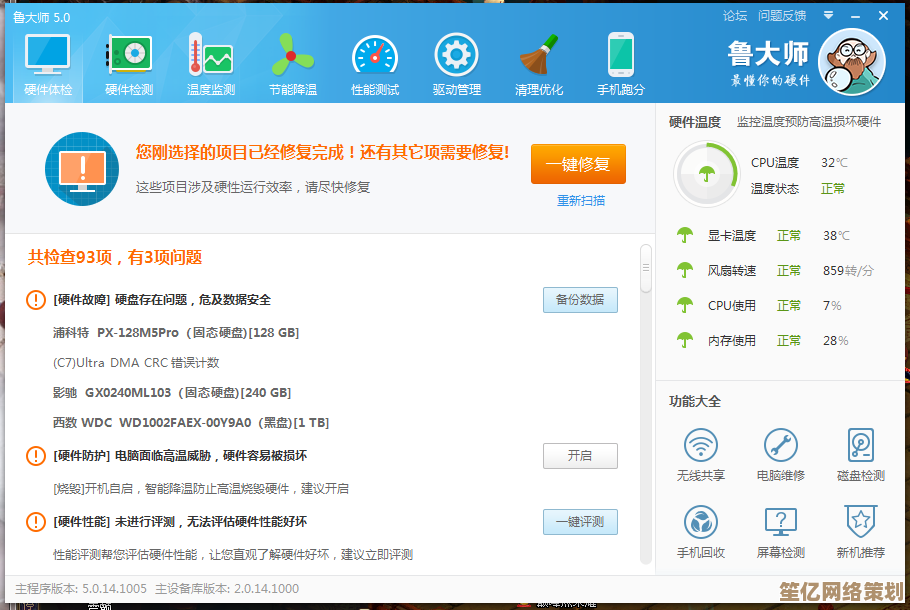Click the 风扇转速 859转/分 value
Screen dimensions: 910x610
[x=848, y=270]
